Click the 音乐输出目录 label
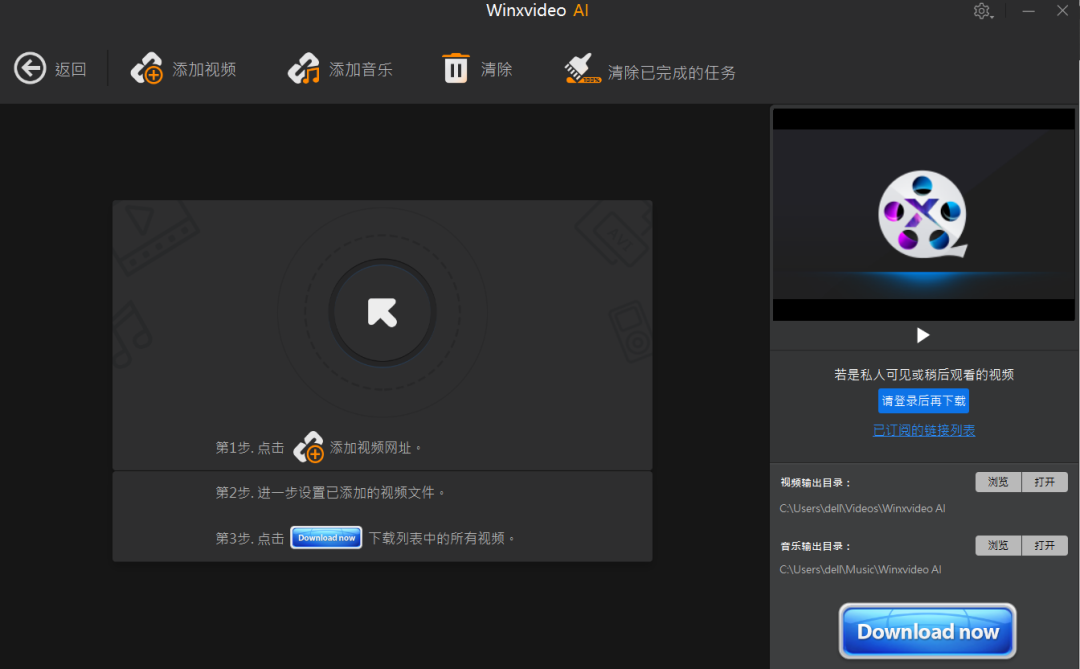Image resolution: width=1080 pixels, height=669 pixels. click(815, 546)
